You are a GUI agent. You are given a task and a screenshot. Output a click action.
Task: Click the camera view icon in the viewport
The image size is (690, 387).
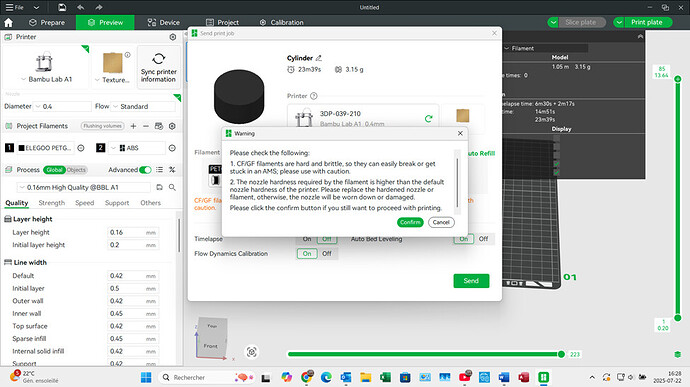click(252, 352)
